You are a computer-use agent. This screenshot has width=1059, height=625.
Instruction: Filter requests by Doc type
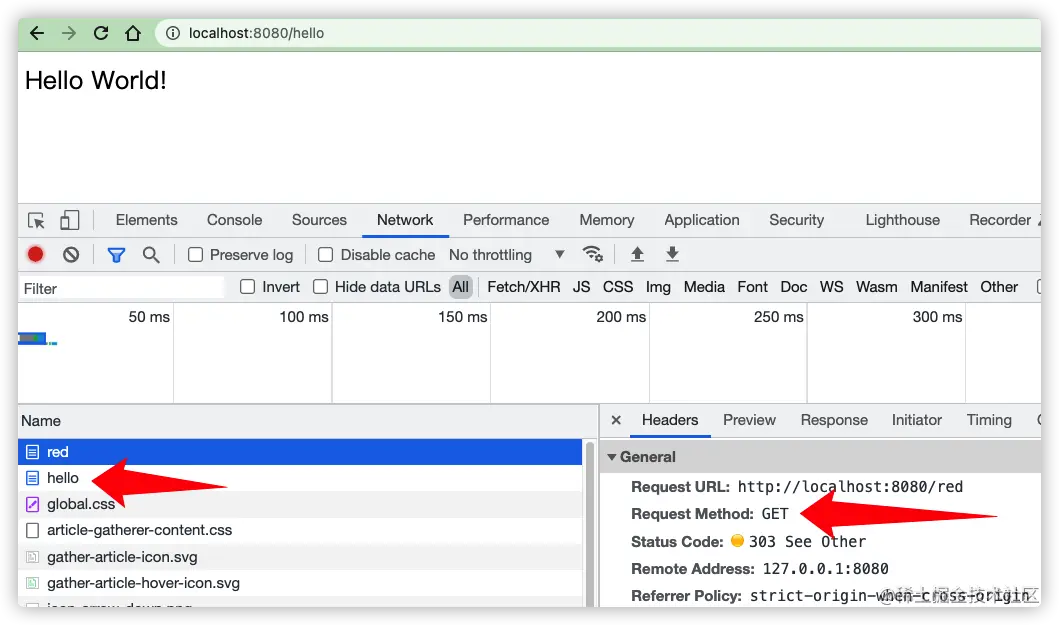coord(794,287)
